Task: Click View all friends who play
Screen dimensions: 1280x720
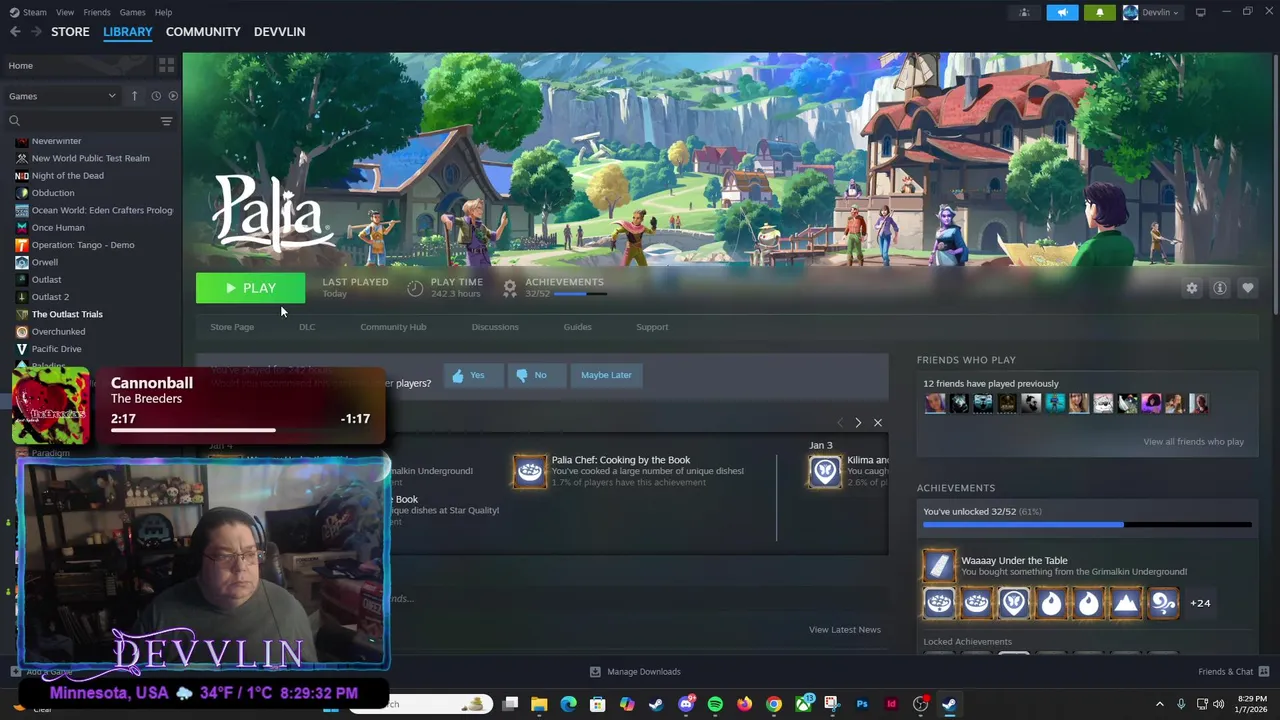Action: pos(1193,442)
